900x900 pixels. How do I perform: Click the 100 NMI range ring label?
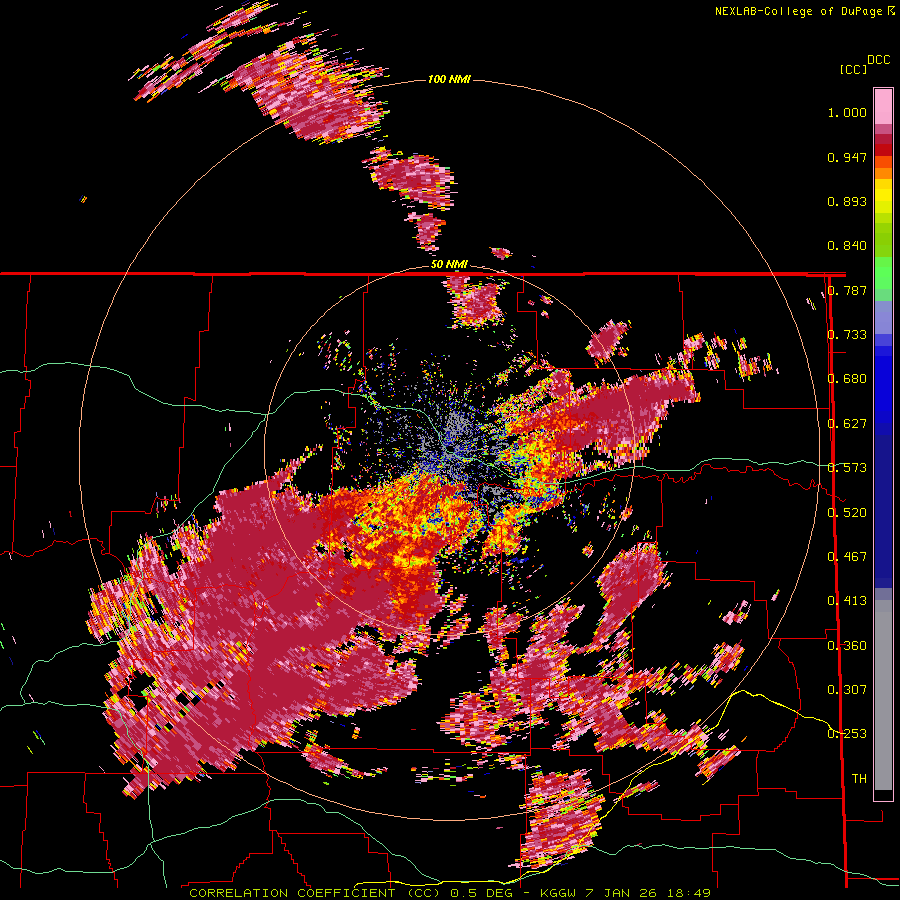pos(449,79)
